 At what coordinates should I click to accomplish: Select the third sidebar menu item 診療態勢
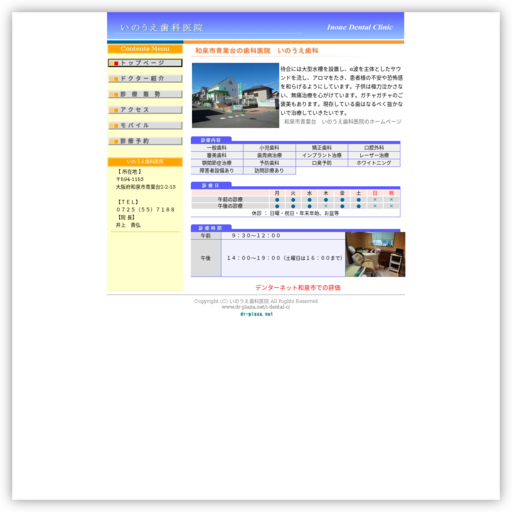pyautogui.click(x=145, y=94)
